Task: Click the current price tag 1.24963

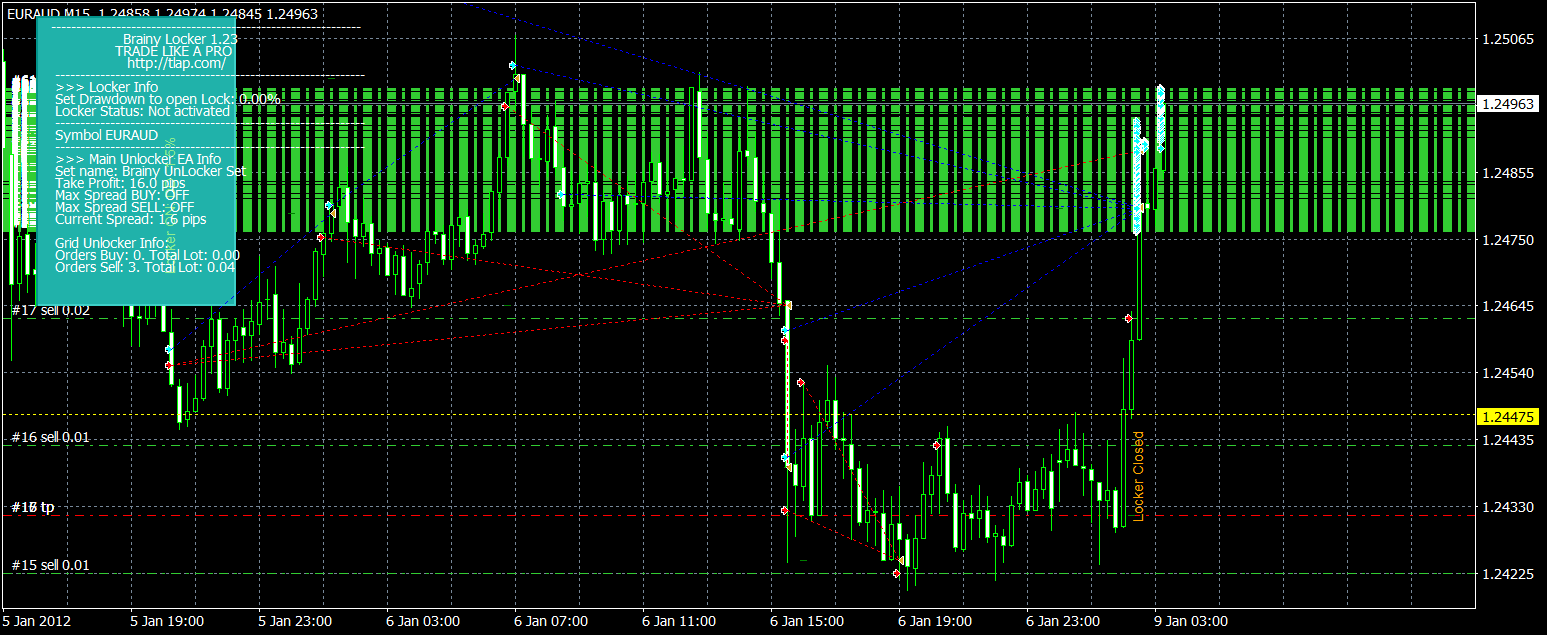Action: (x=1508, y=104)
